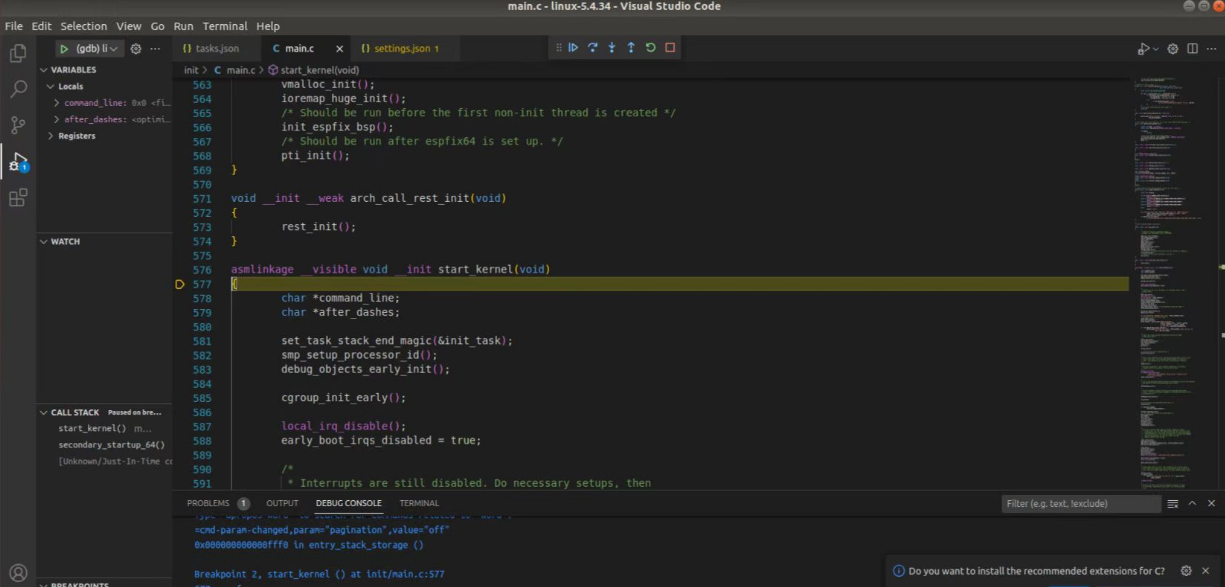Maximize the panel with up chevron
This screenshot has height=587, width=1225.
(1192, 504)
